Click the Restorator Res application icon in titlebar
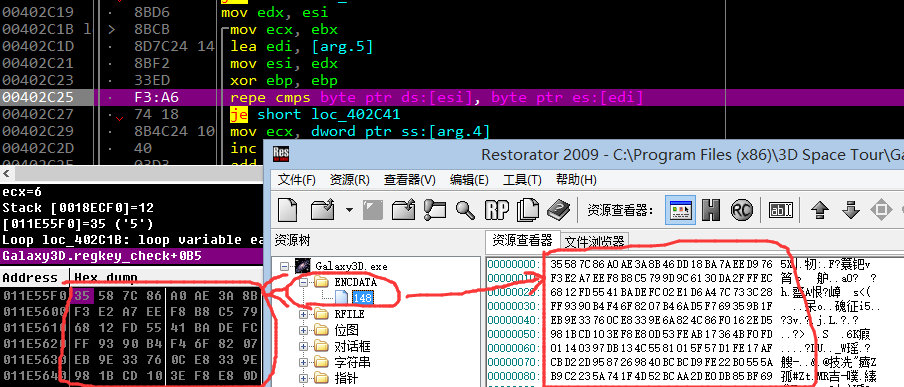Viewport: 904px width, 387px height. (281, 155)
